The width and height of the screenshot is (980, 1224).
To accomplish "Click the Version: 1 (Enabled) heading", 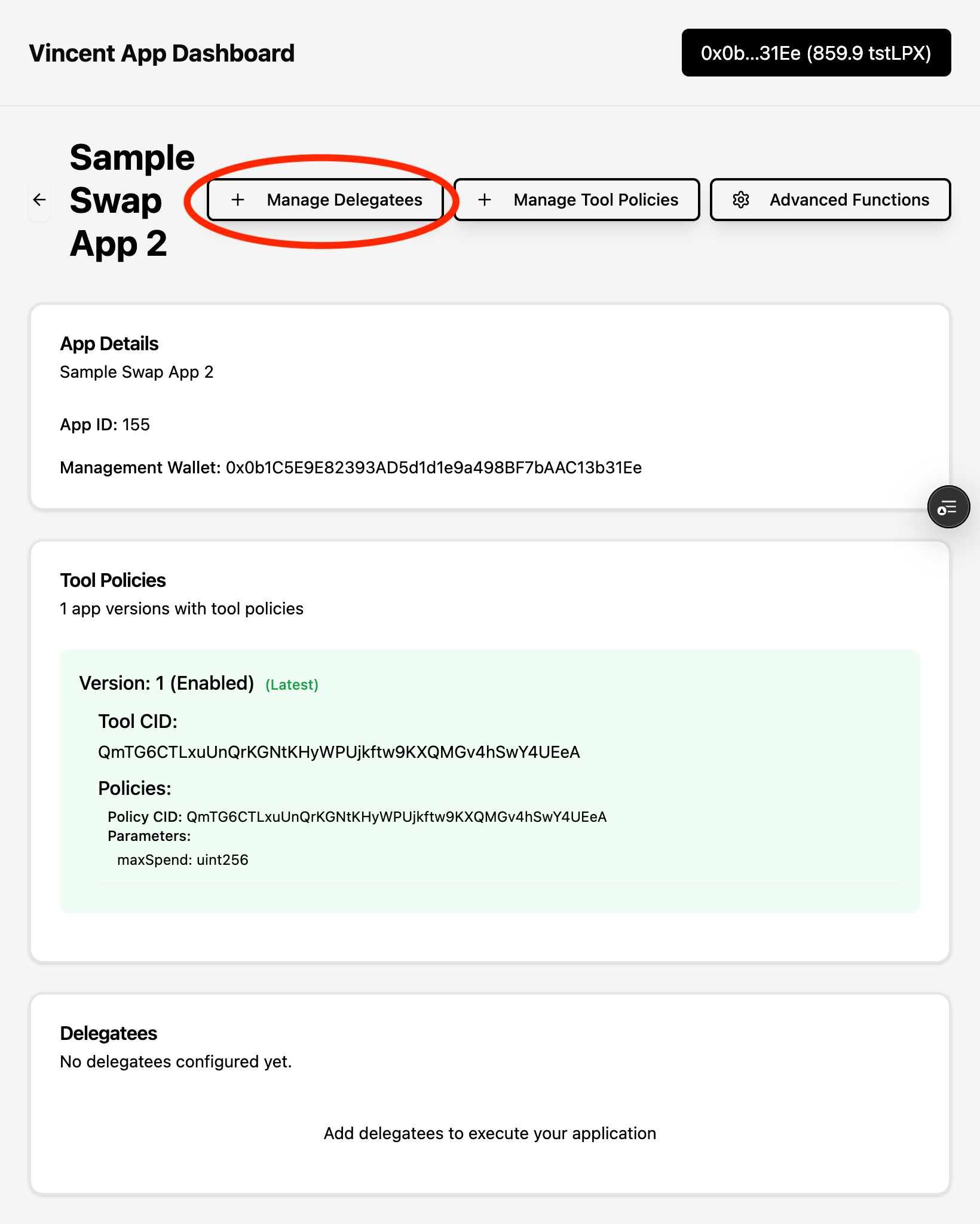I will coord(167,683).
